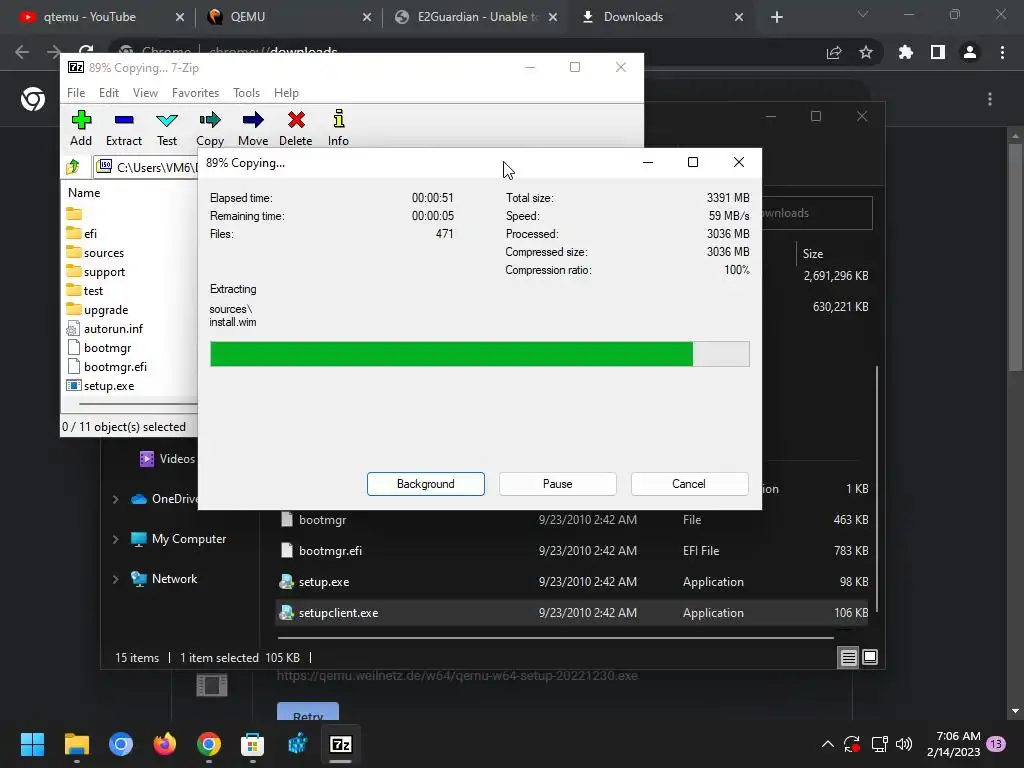Pause the copying operation
Image resolution: width=1024 pixels, height=768 pixels.
558,484
